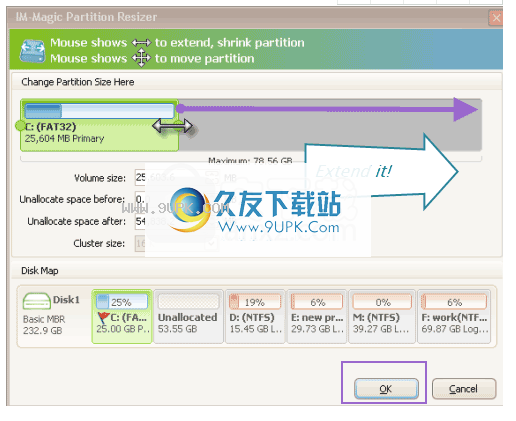This screenshot has width=516, height=421.
Task: Click the extend/shrink double-arrow cursor icon
Action: pos(141,43)
